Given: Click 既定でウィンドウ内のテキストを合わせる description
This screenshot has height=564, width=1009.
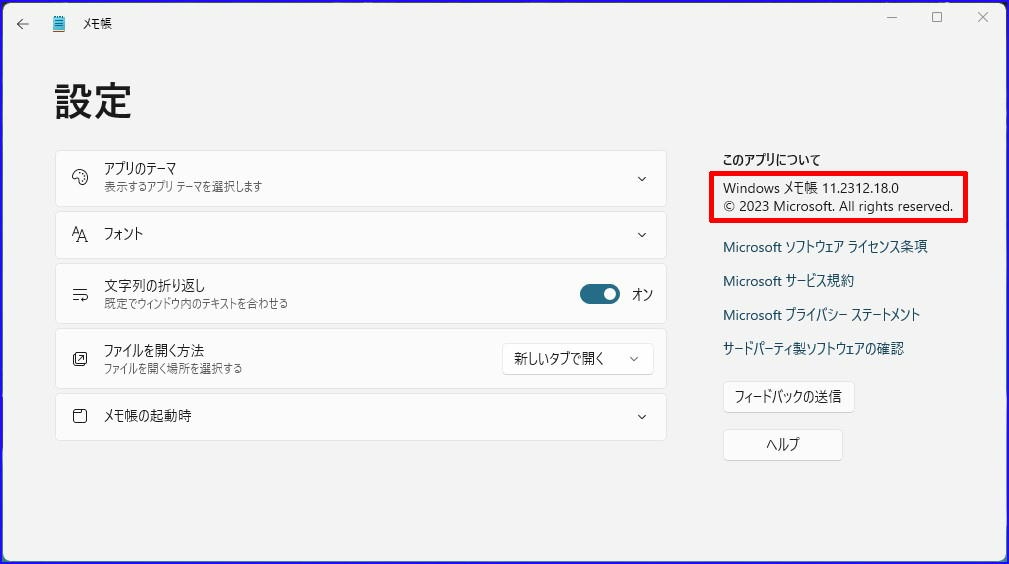Looking at the screenshot, I should click(x=196, y=303).
